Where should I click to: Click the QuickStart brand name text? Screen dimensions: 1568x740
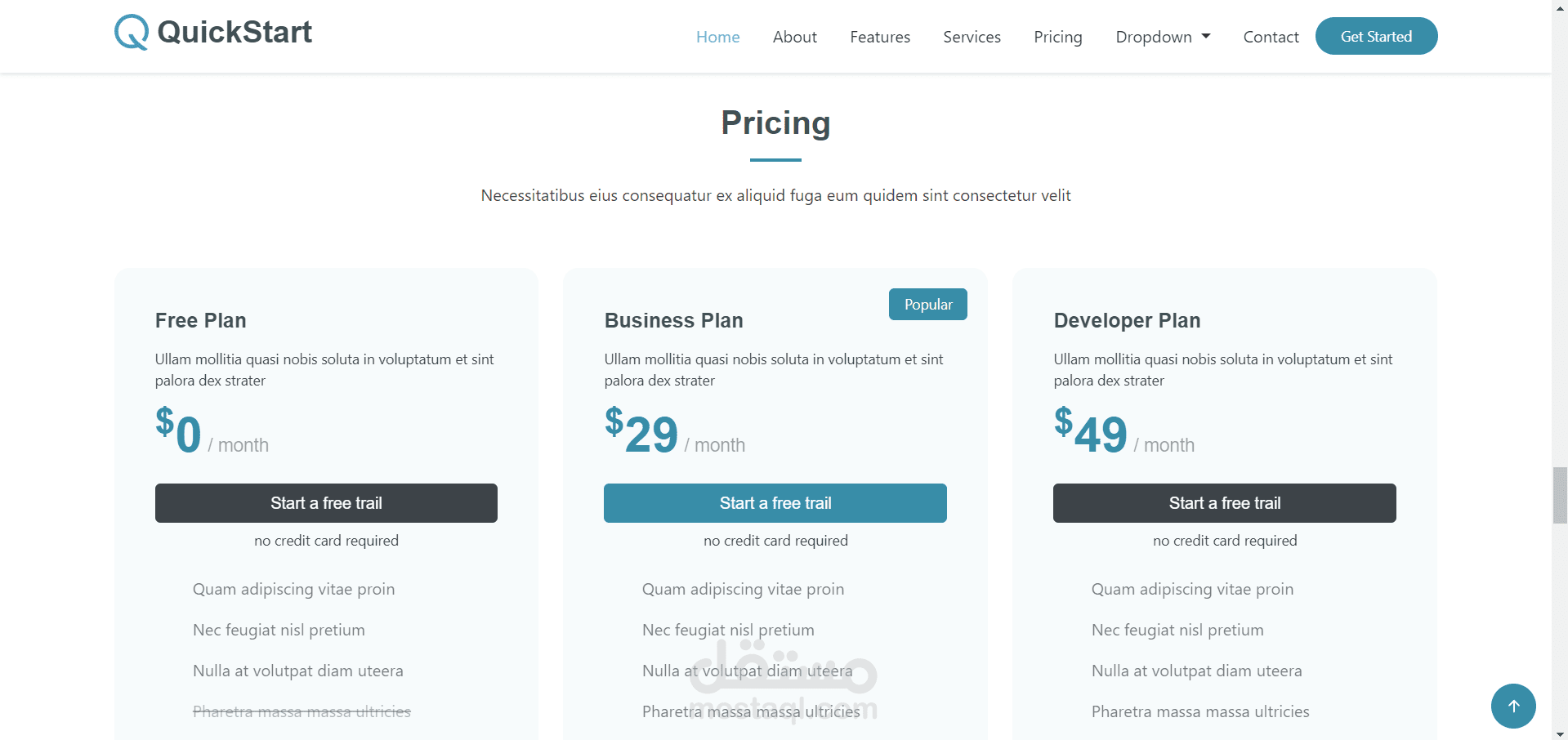235,33
